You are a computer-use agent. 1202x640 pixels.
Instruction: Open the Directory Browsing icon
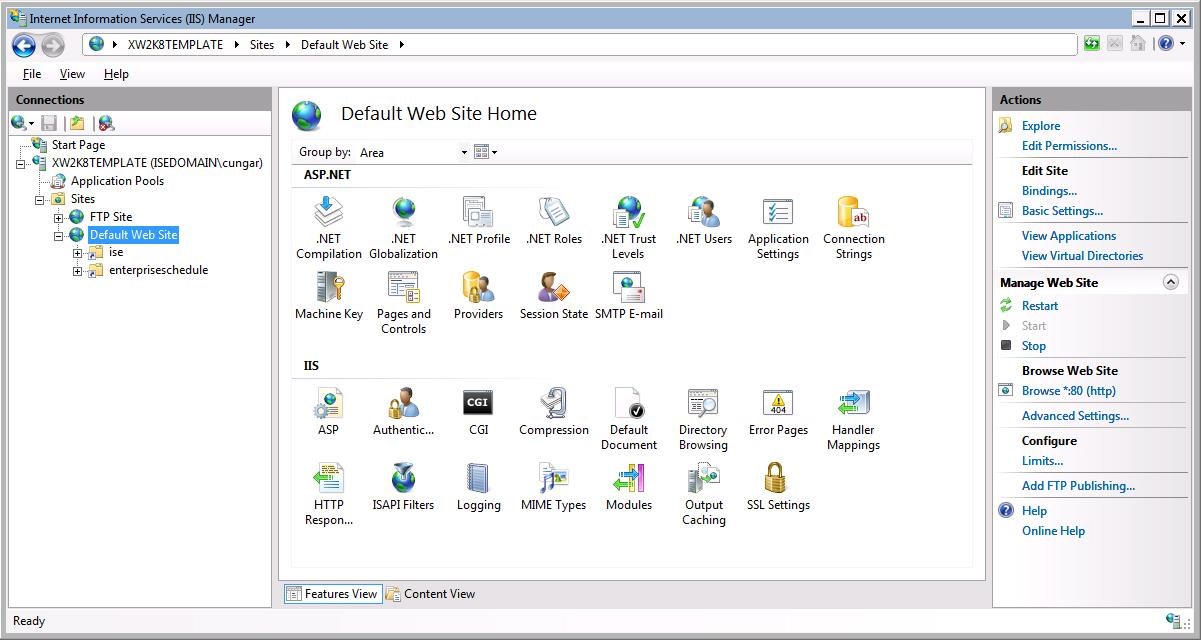tap(703, 404)
